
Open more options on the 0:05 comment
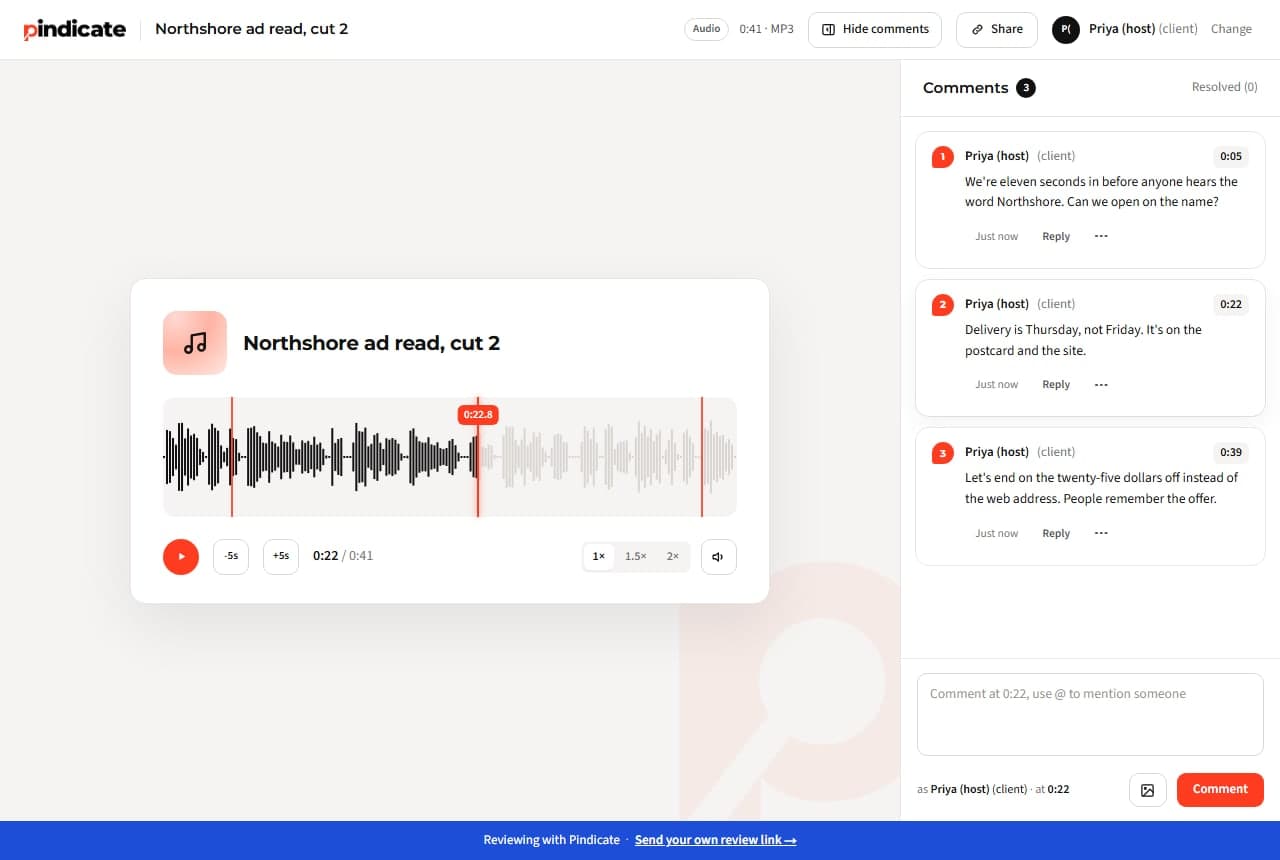tap(1101, 236)
